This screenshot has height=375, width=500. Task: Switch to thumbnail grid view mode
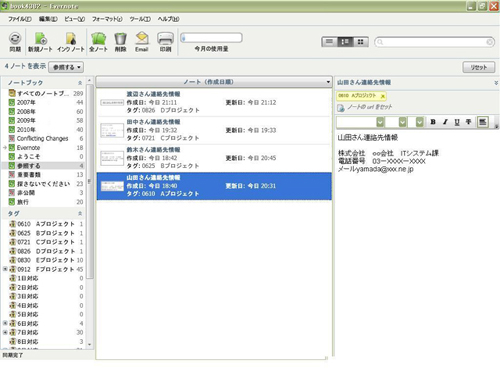[361, 42]
